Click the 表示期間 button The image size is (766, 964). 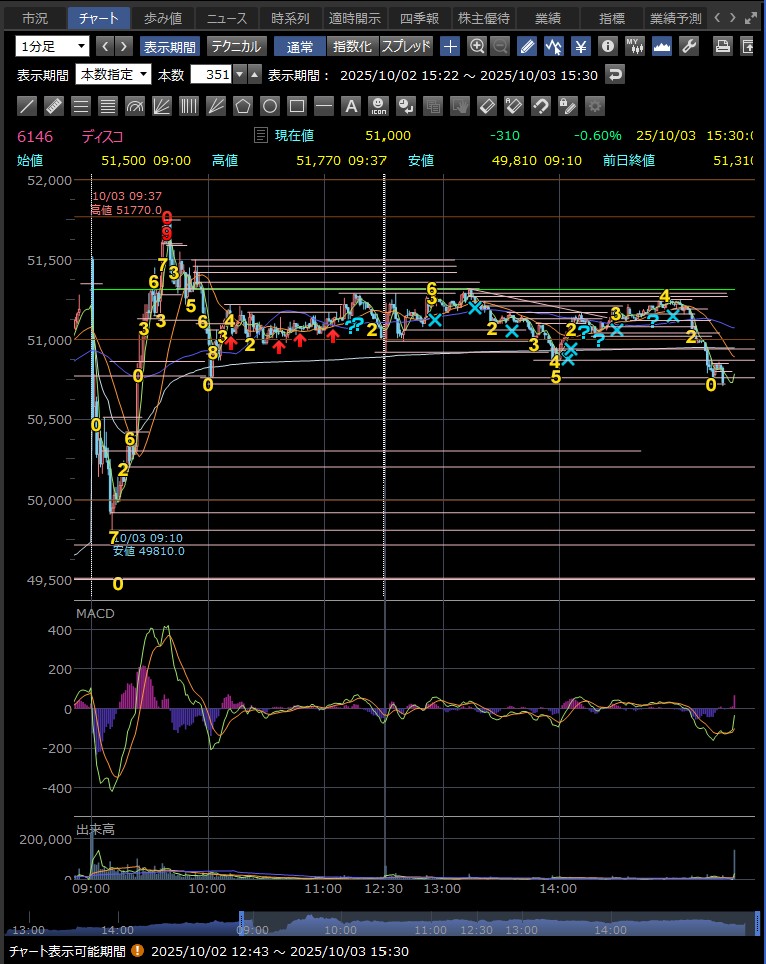tap(169, 46)
